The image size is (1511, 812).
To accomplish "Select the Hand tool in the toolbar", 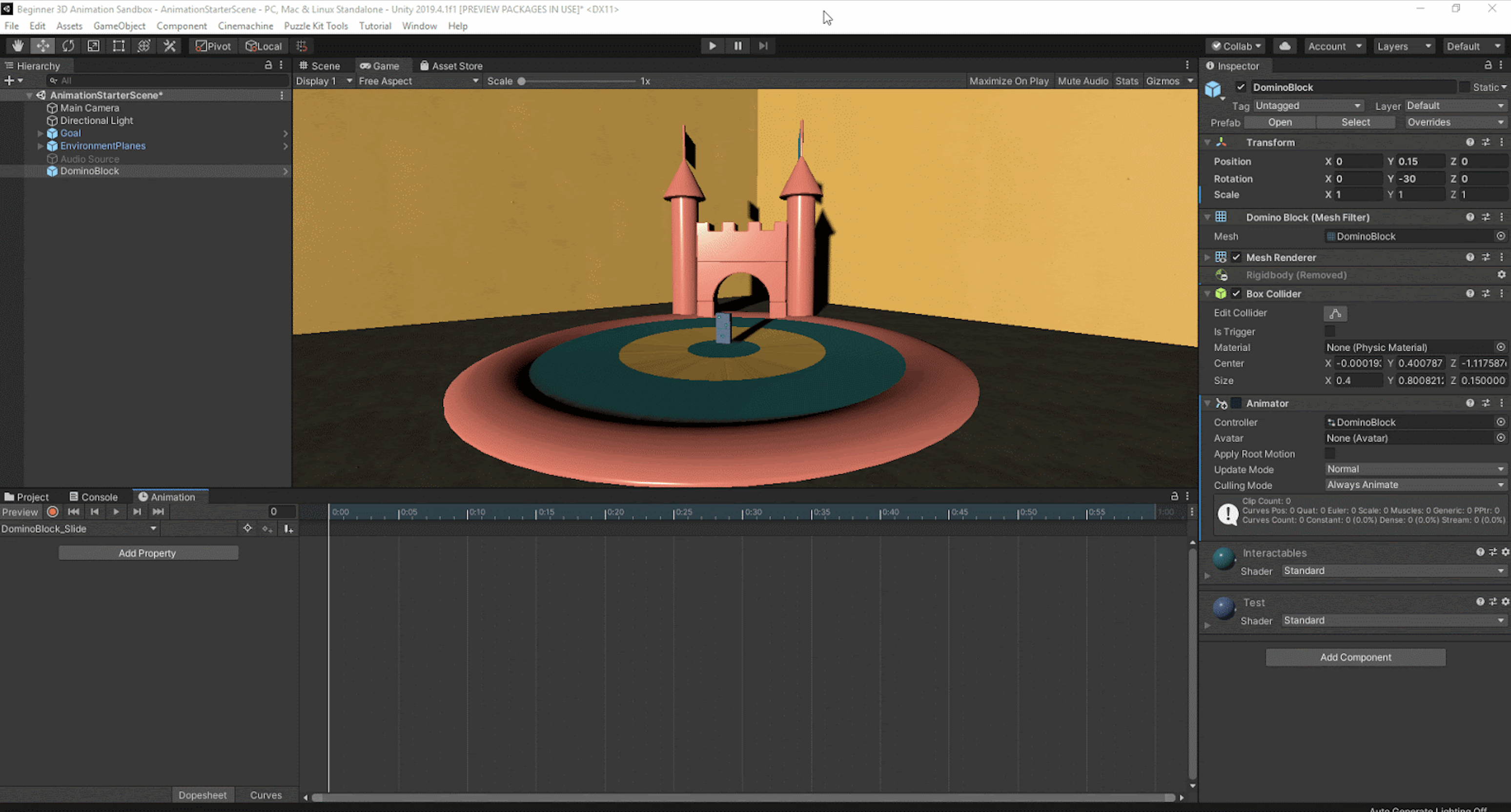I will coord(17,46).
